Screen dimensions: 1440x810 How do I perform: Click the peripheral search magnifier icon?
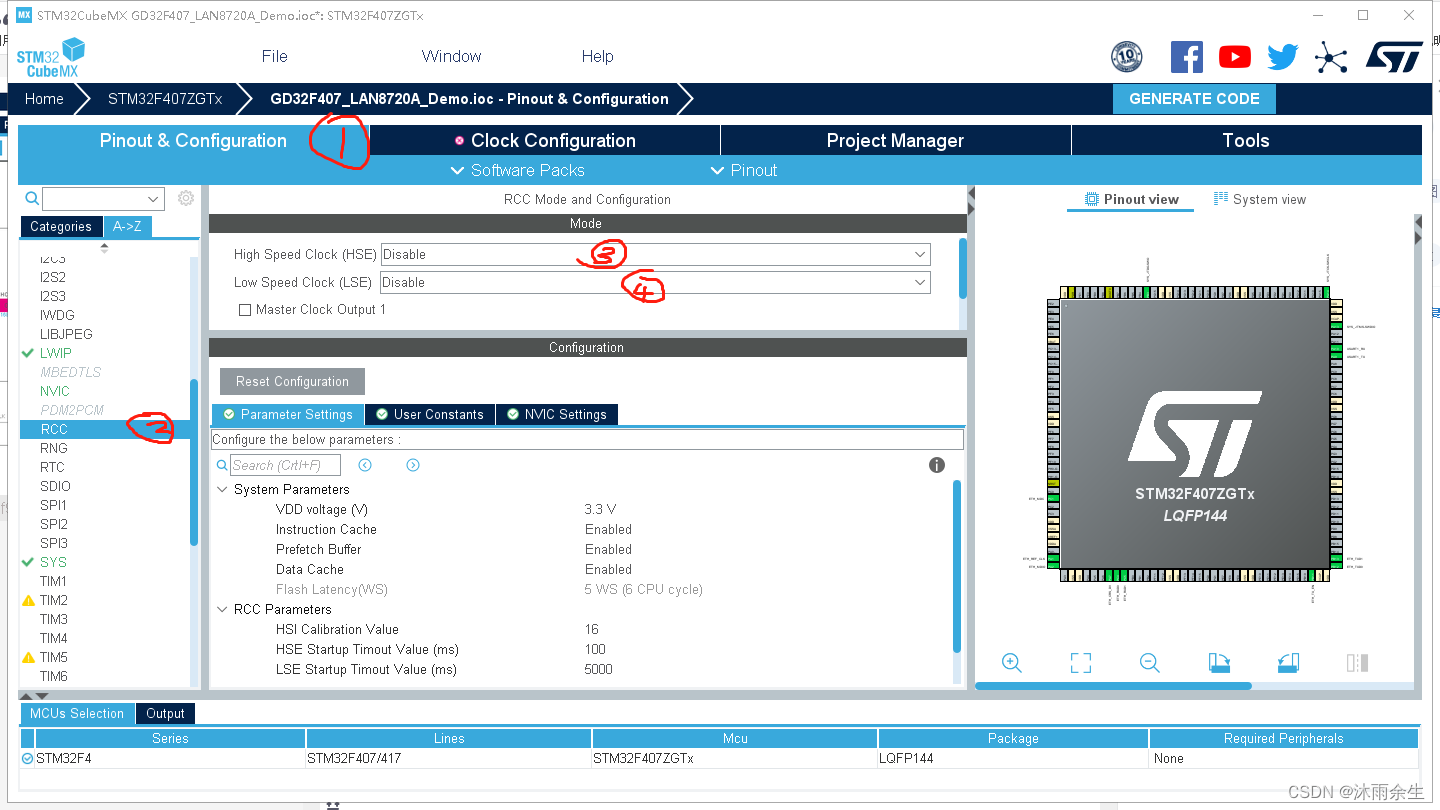click(32, 199)
